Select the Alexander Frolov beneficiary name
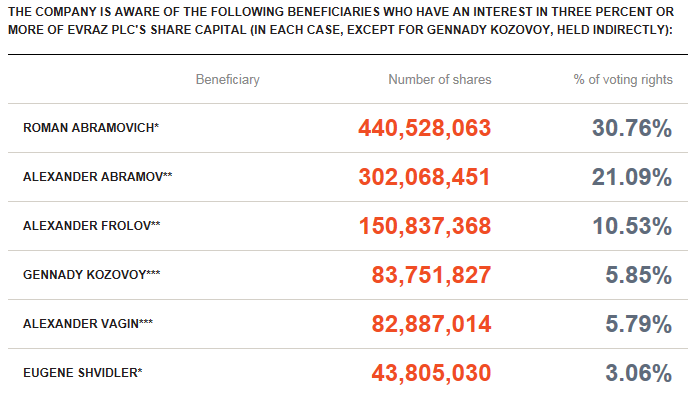This screenshot has height=397, width=698. click(92, 226)
